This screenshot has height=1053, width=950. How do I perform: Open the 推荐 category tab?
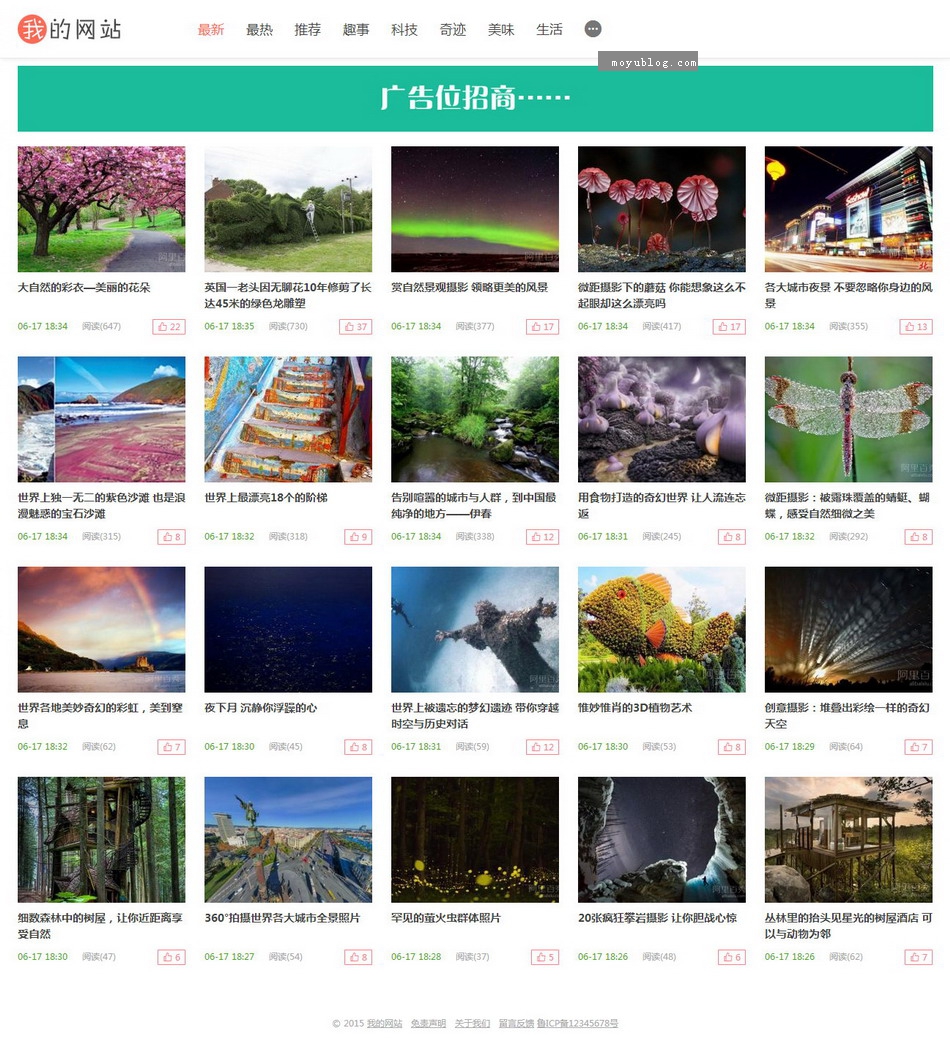307,30
